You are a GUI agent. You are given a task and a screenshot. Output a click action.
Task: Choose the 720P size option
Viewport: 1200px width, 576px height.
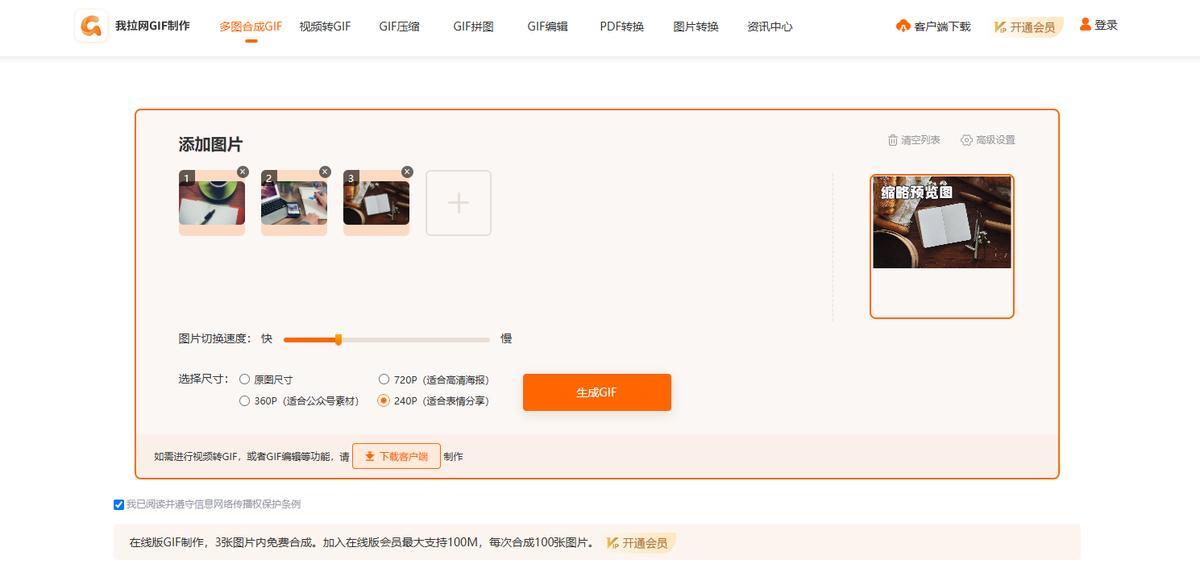click(x=384, y=380)
